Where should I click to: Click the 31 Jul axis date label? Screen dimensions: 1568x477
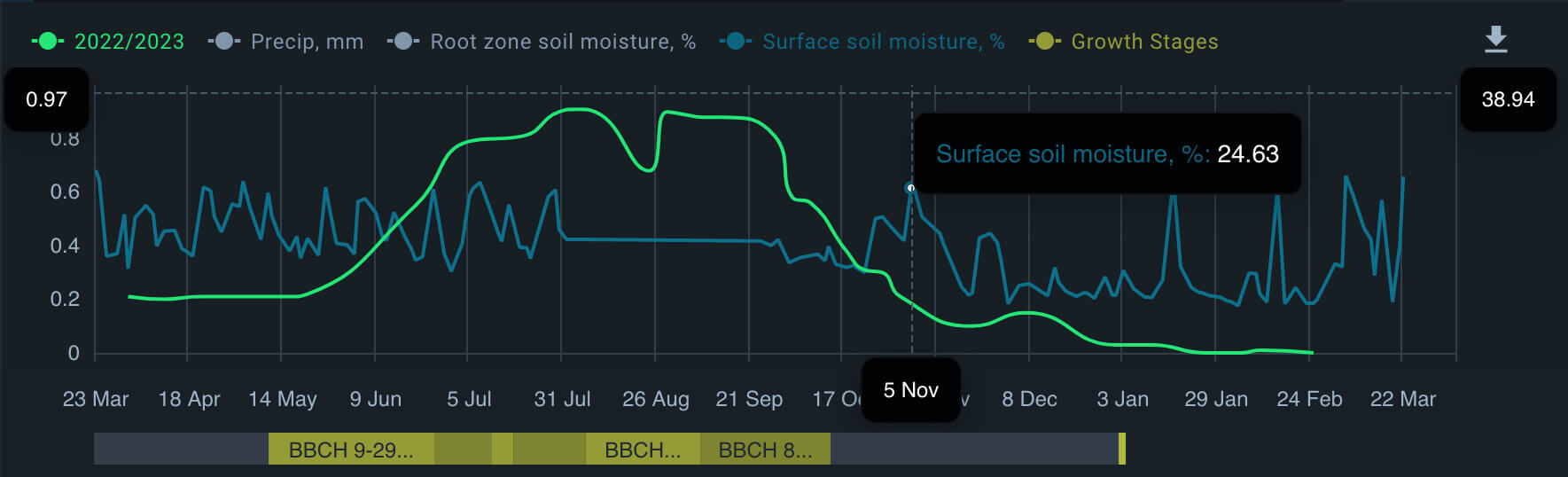[x=562, y=399]
